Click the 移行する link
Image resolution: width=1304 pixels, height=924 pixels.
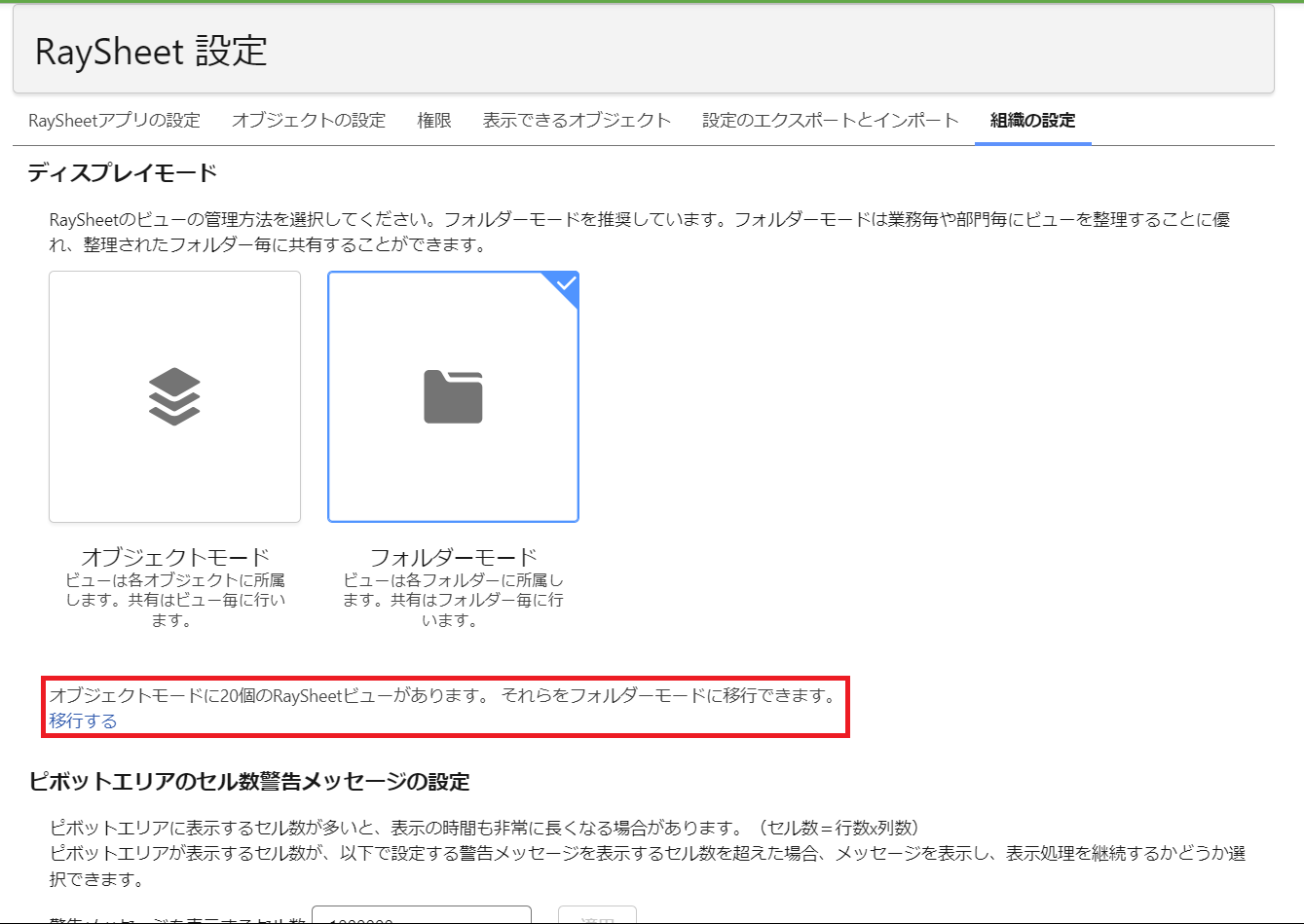(83, 721)
